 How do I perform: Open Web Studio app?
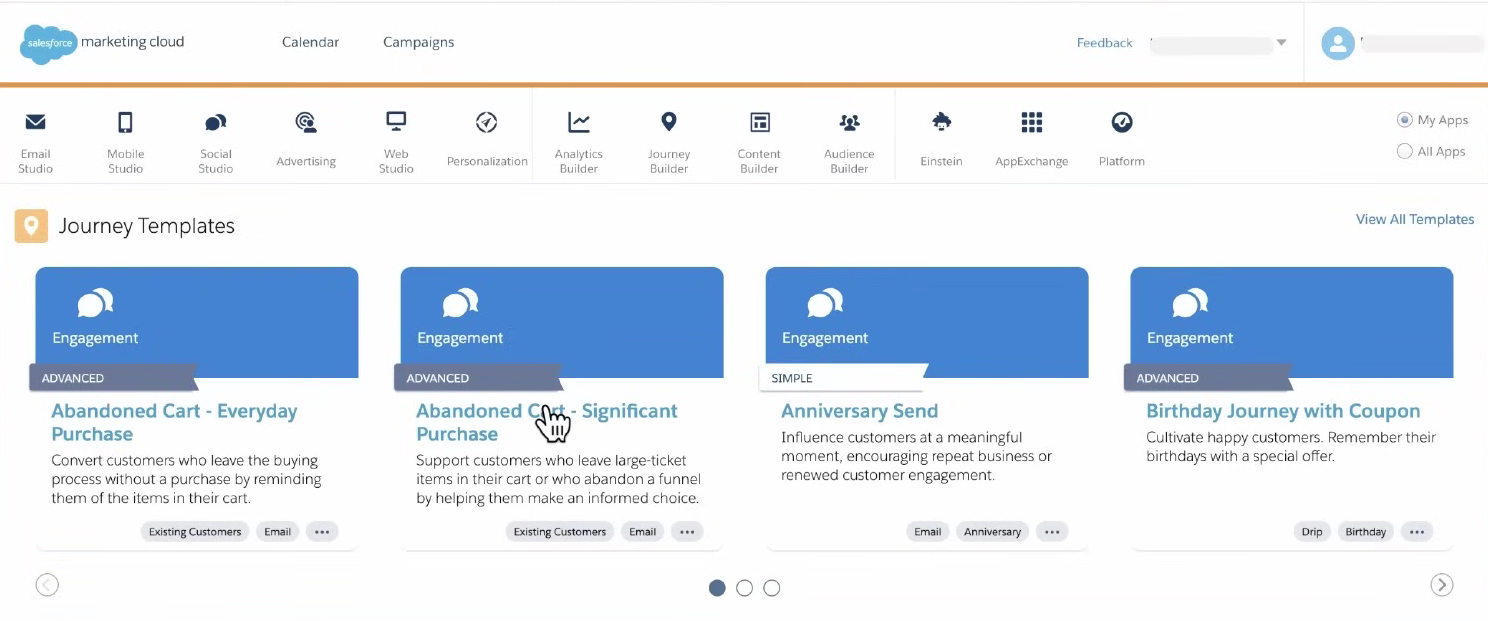click(x=396, y=142)
